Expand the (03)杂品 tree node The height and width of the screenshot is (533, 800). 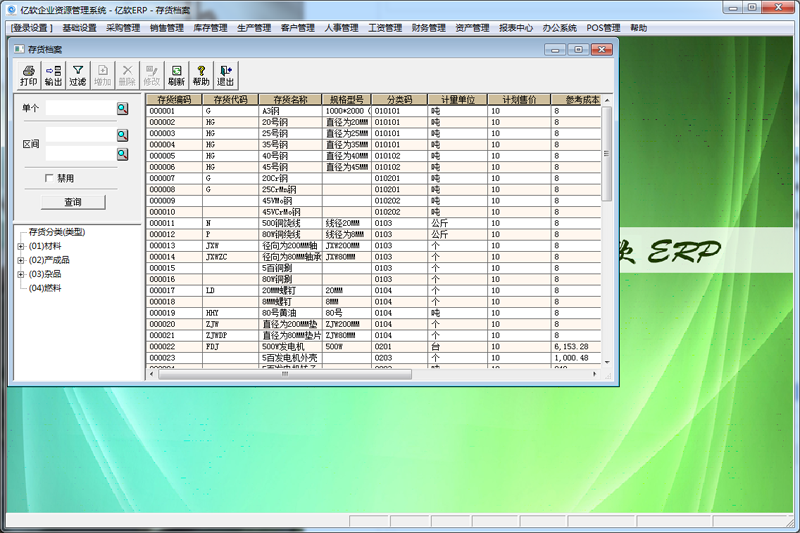(x=20, y=274)
